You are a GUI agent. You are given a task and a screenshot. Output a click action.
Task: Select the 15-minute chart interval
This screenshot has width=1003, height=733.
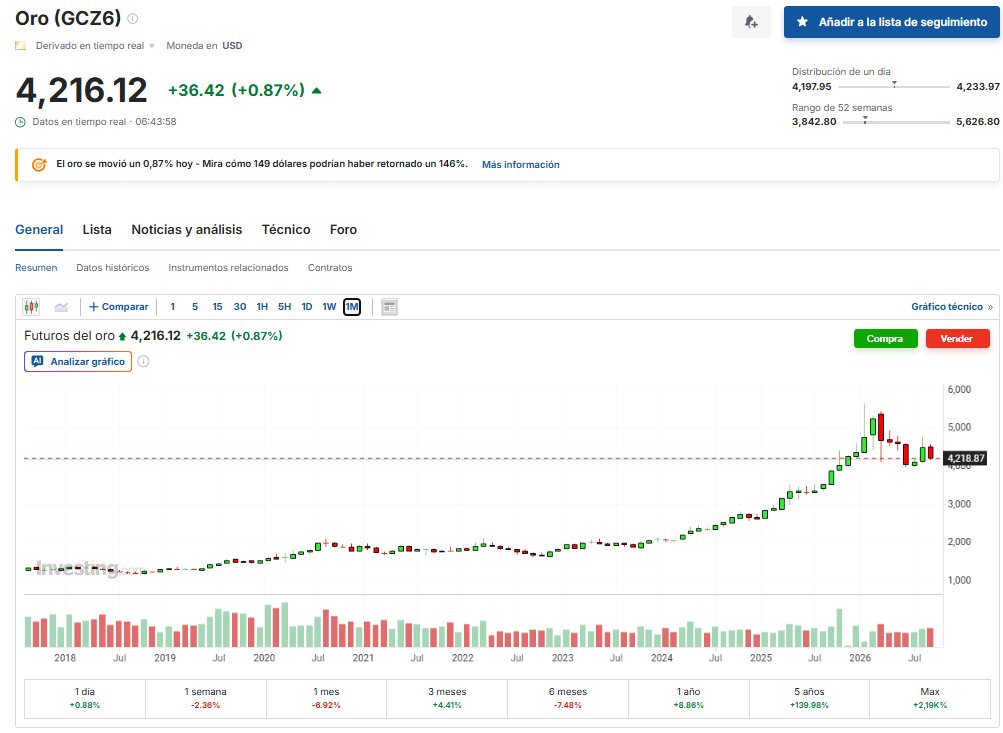[217, 307]
